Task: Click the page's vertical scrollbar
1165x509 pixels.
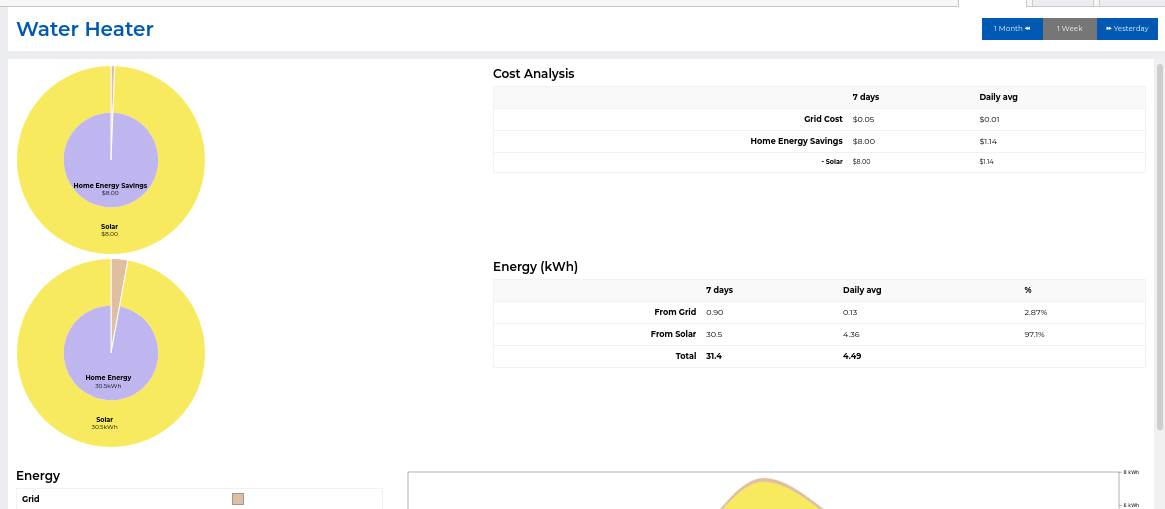Action: (x=1159, y=250)
